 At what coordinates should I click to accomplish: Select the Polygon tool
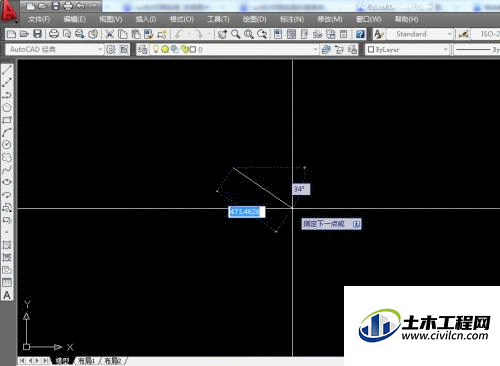point(7,107)
